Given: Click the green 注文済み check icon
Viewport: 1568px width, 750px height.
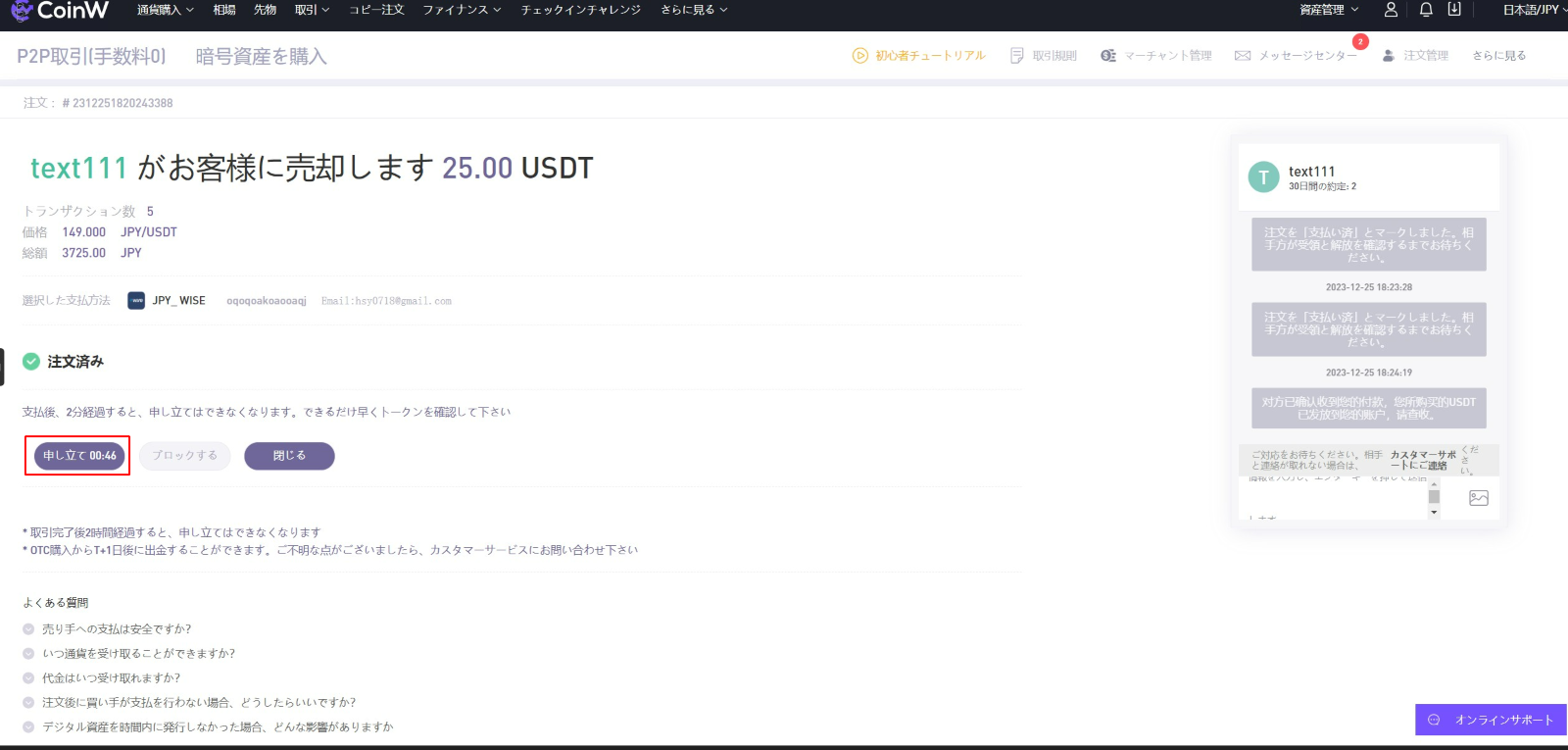Looking at the screenshot, I should [x=31, y=362].
